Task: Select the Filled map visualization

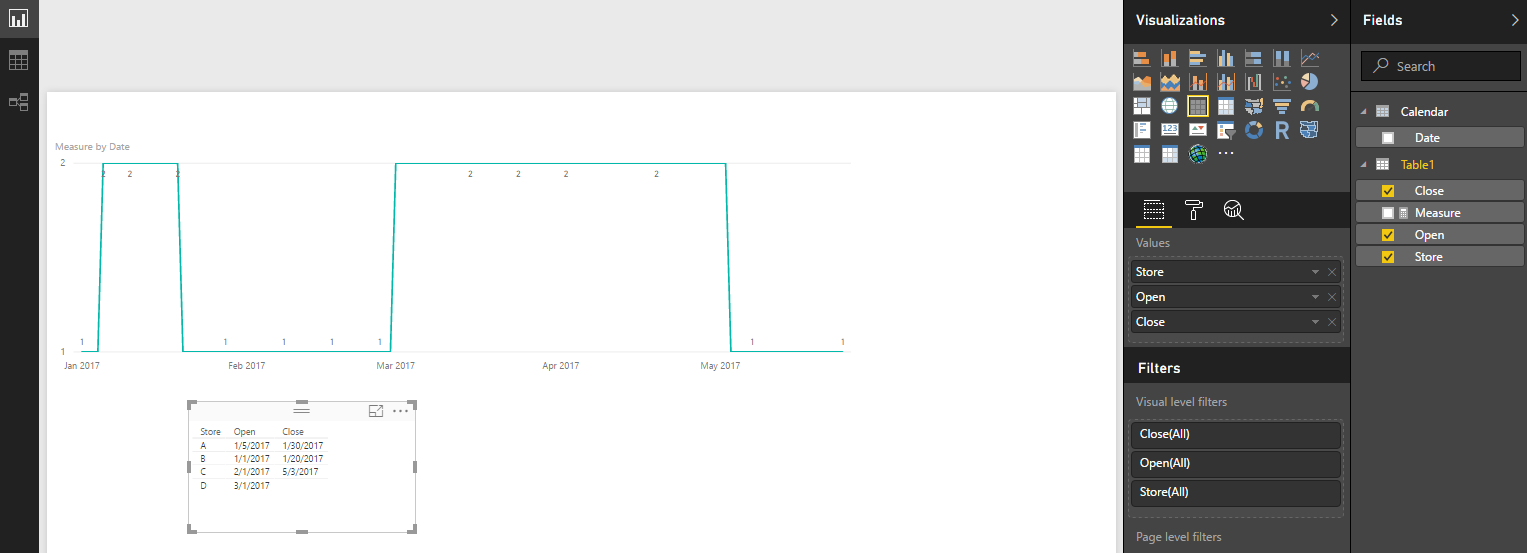Action: click(1254, 106)
